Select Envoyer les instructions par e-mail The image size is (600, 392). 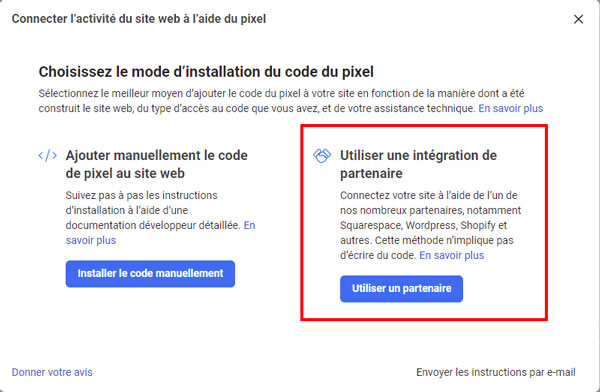496,372
